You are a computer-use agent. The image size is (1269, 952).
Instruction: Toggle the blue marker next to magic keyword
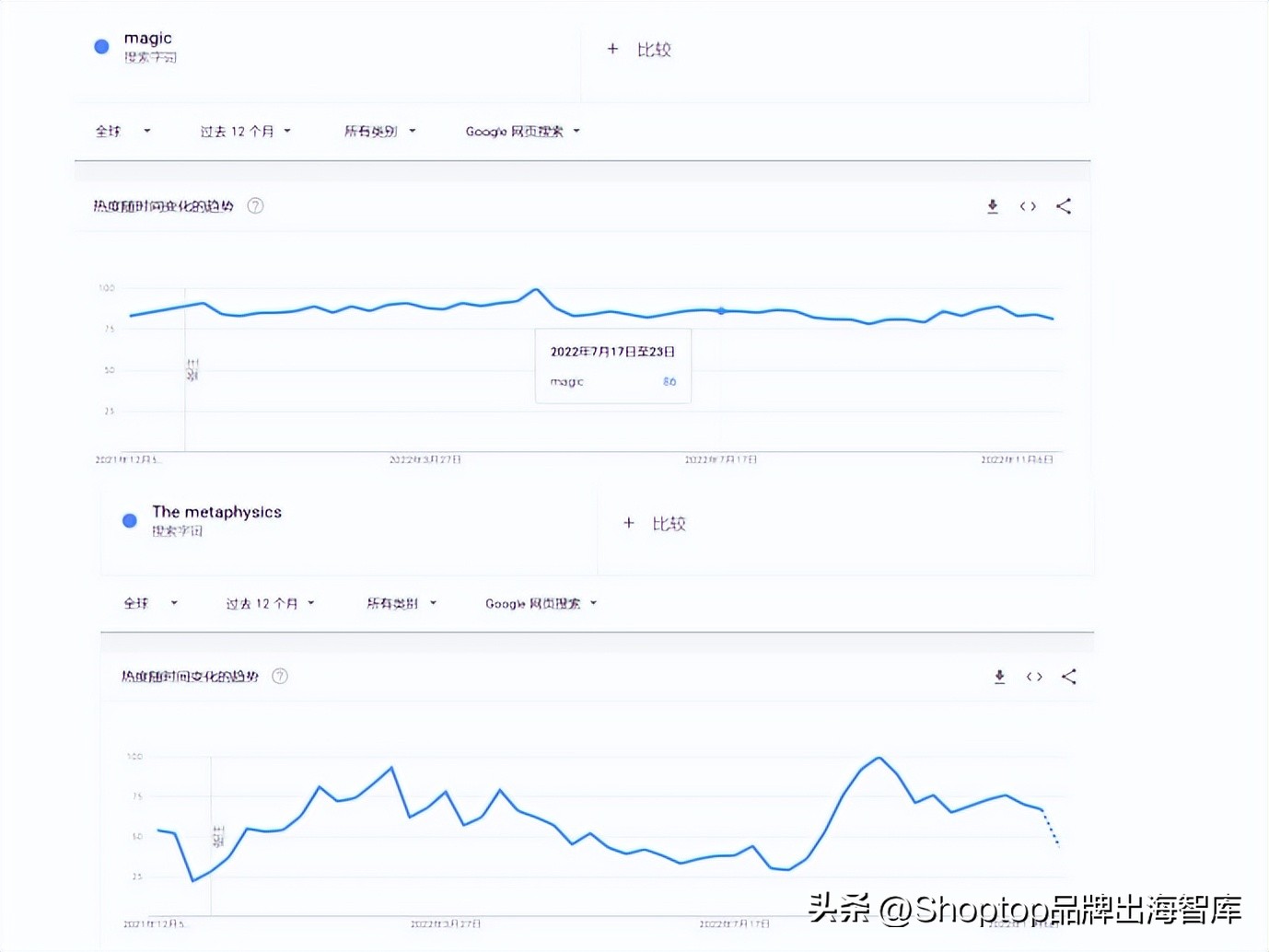(101, 46)
